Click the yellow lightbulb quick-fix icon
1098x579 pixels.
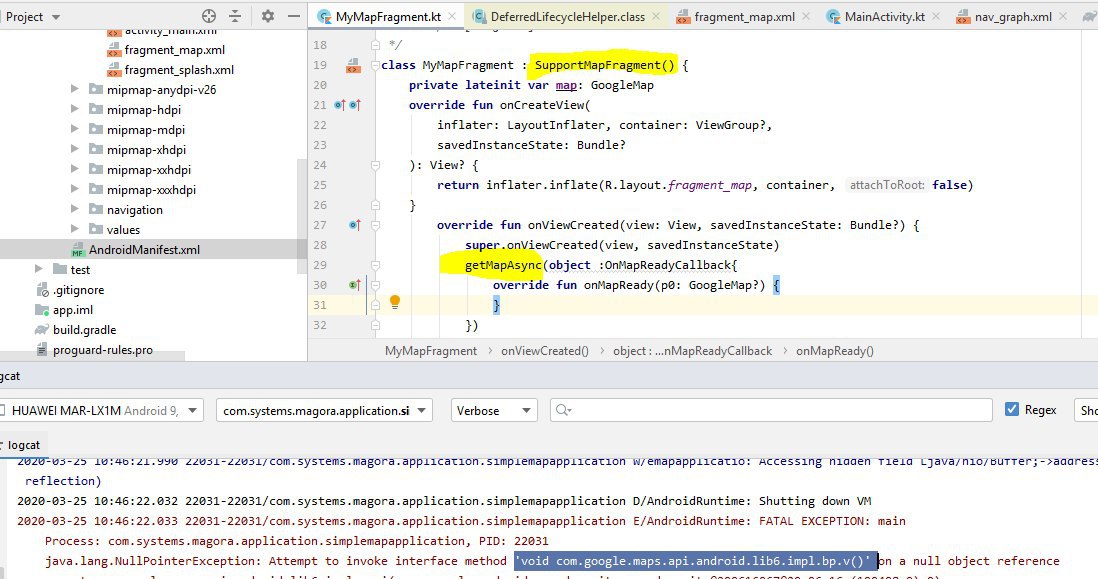click(395, 302)
